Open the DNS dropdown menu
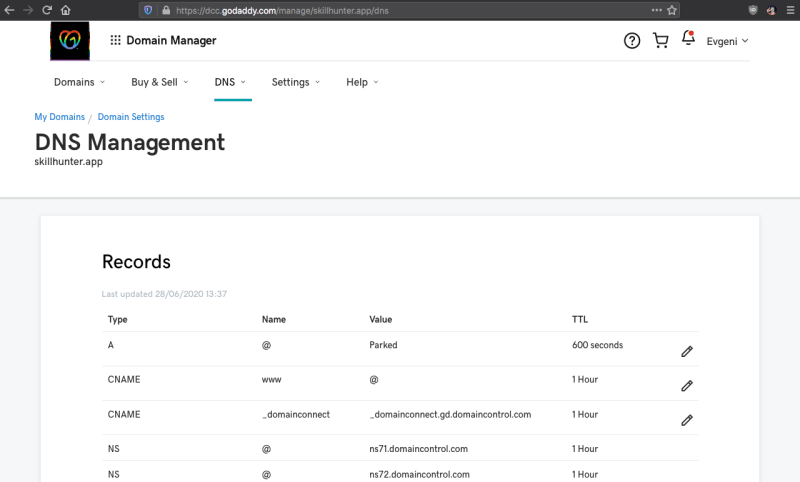The height and width of the screenshot is (482, 800). (230, 82)
